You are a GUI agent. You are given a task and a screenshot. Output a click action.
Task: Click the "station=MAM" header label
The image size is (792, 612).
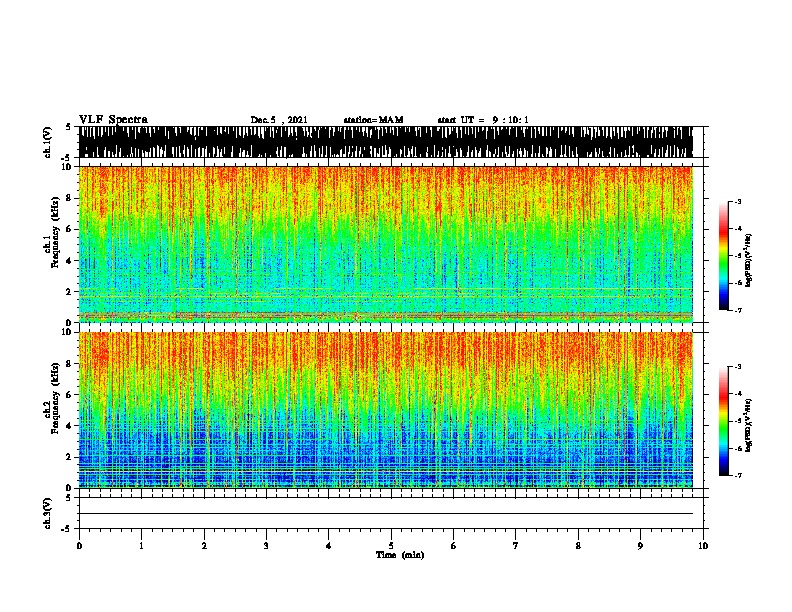(x=373, y=120)
